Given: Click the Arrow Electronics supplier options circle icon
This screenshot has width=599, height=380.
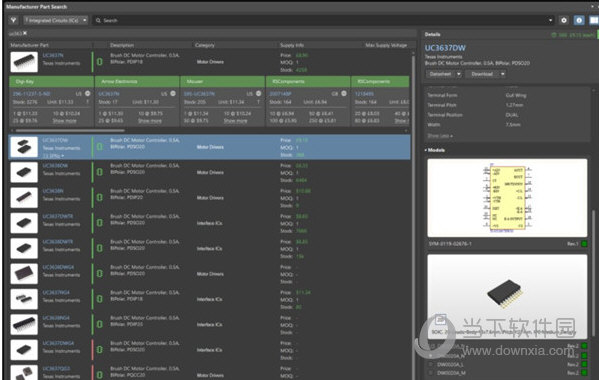Looking at the screenshot, I should [173, 93].
